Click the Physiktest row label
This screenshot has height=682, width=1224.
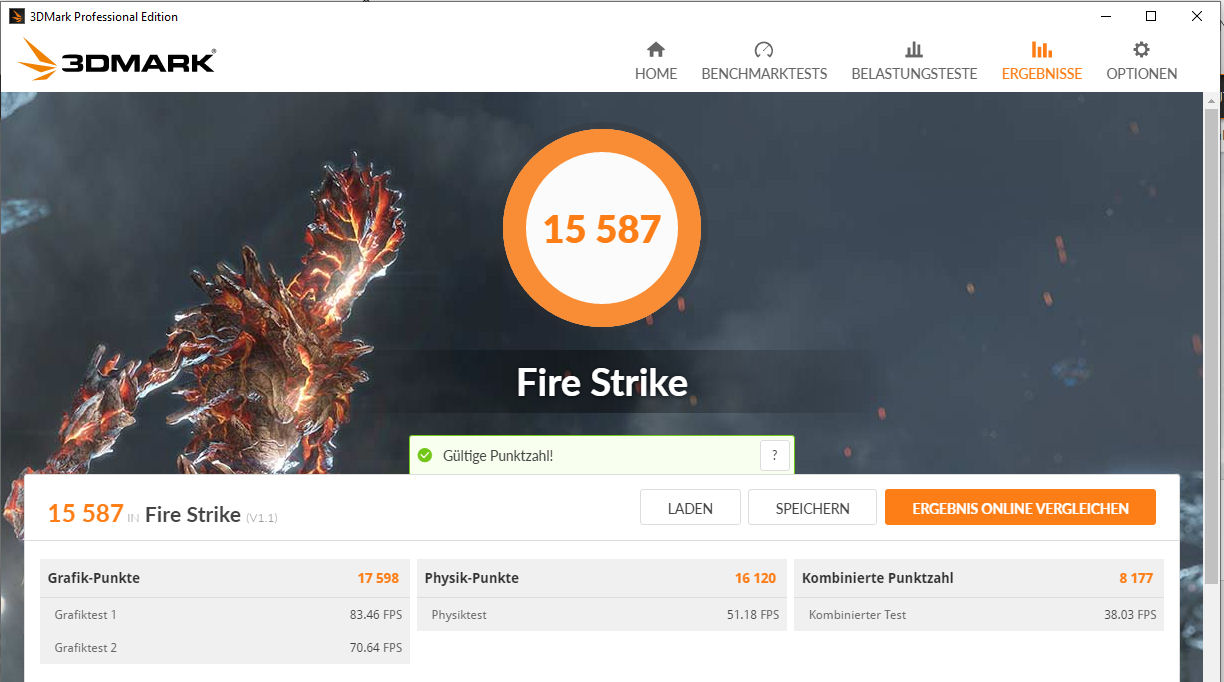(x=459, y=615)
